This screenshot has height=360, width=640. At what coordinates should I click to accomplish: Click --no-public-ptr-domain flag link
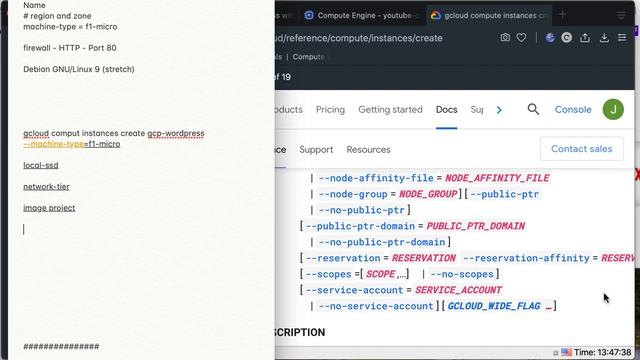(x=382, y=242)
